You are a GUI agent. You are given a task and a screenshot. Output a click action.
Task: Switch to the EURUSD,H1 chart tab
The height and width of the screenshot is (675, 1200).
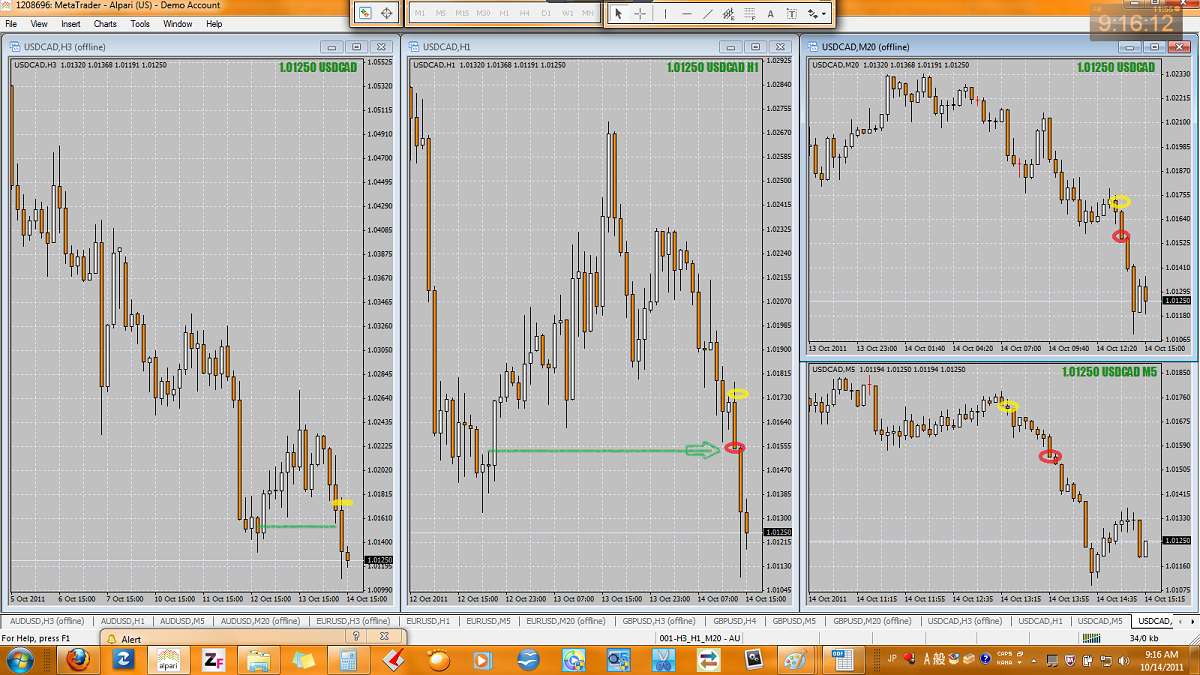(x=430, y=621)
